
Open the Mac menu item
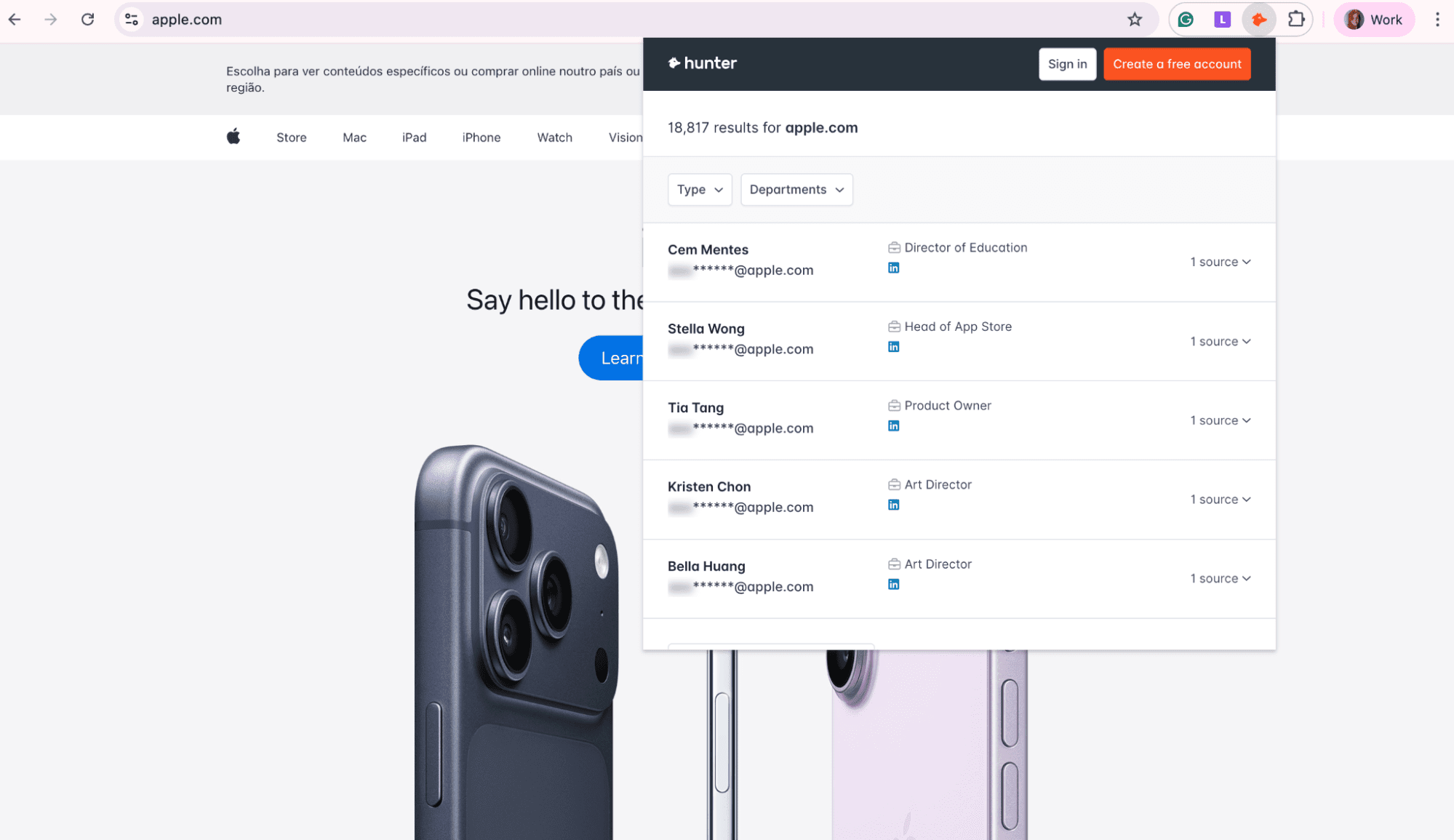tap(354, 137)
